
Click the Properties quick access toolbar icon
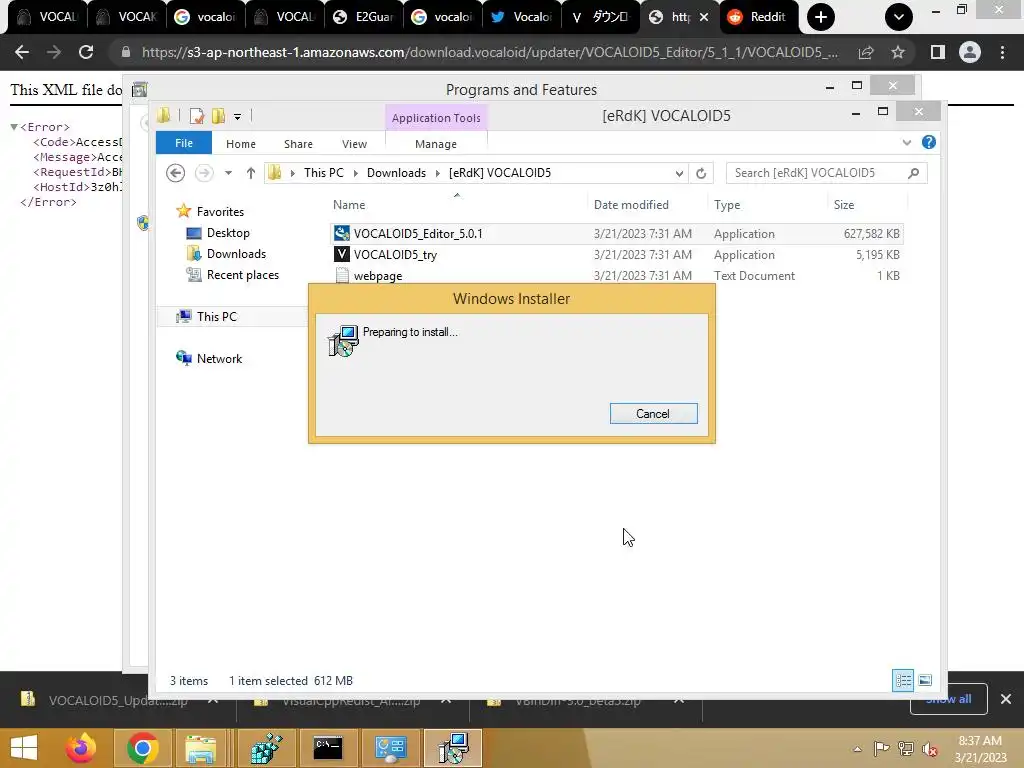tap(197, 116)
